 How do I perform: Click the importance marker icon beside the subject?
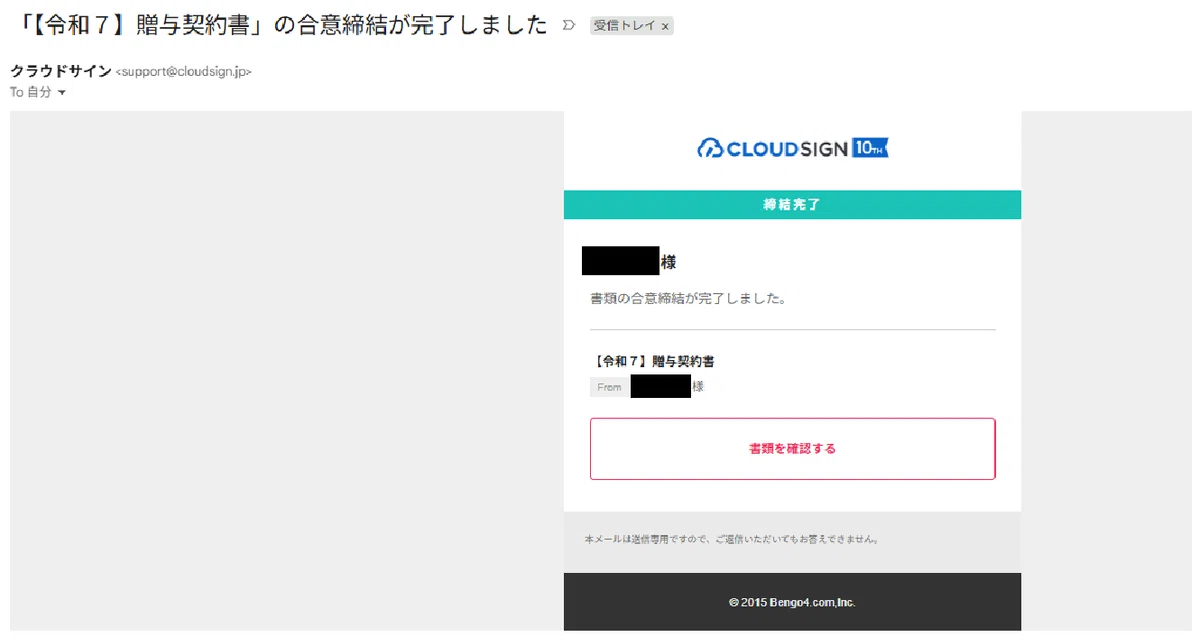(x=569, y=25)
